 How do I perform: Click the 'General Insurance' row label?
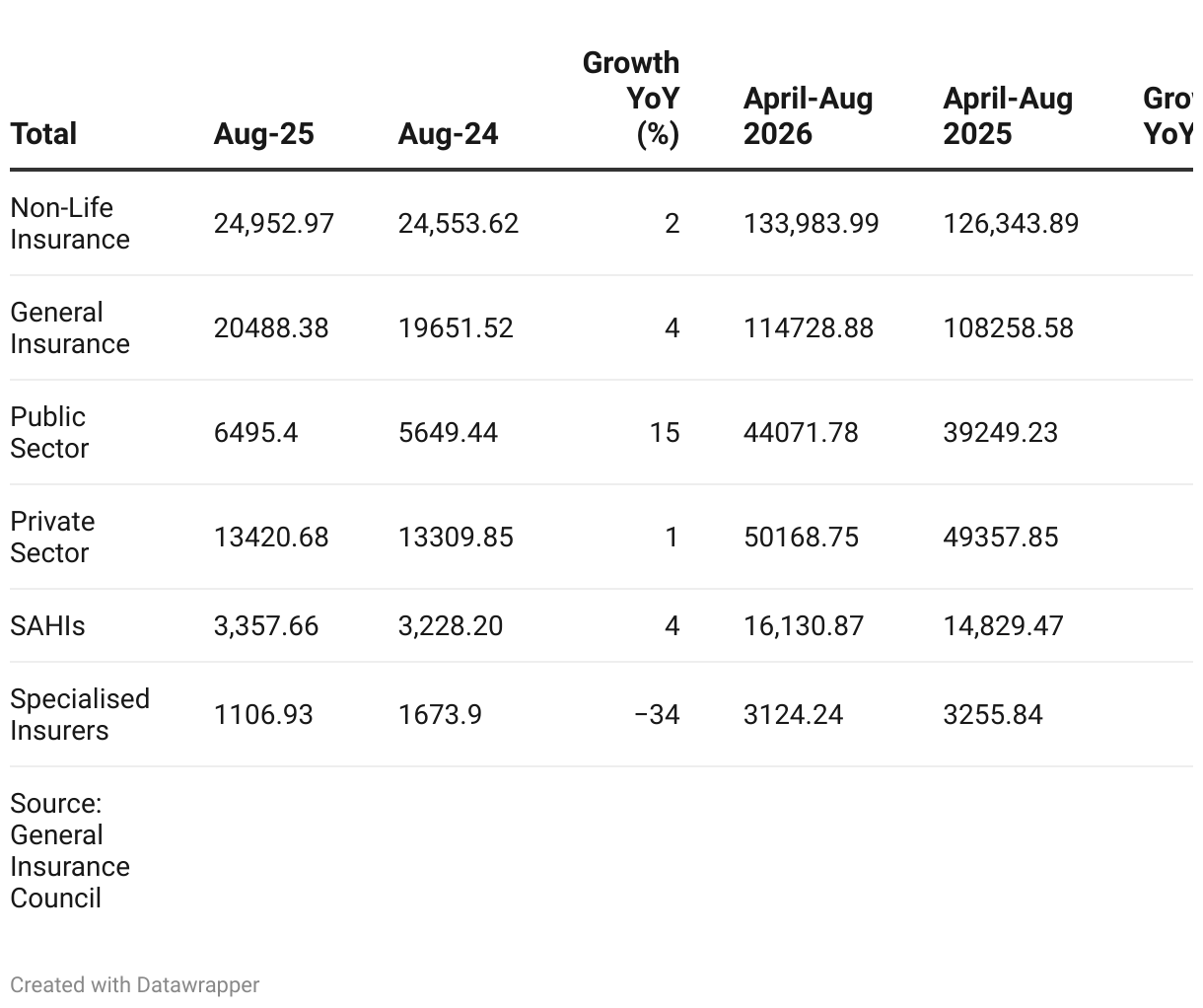[x=69, y=328]
